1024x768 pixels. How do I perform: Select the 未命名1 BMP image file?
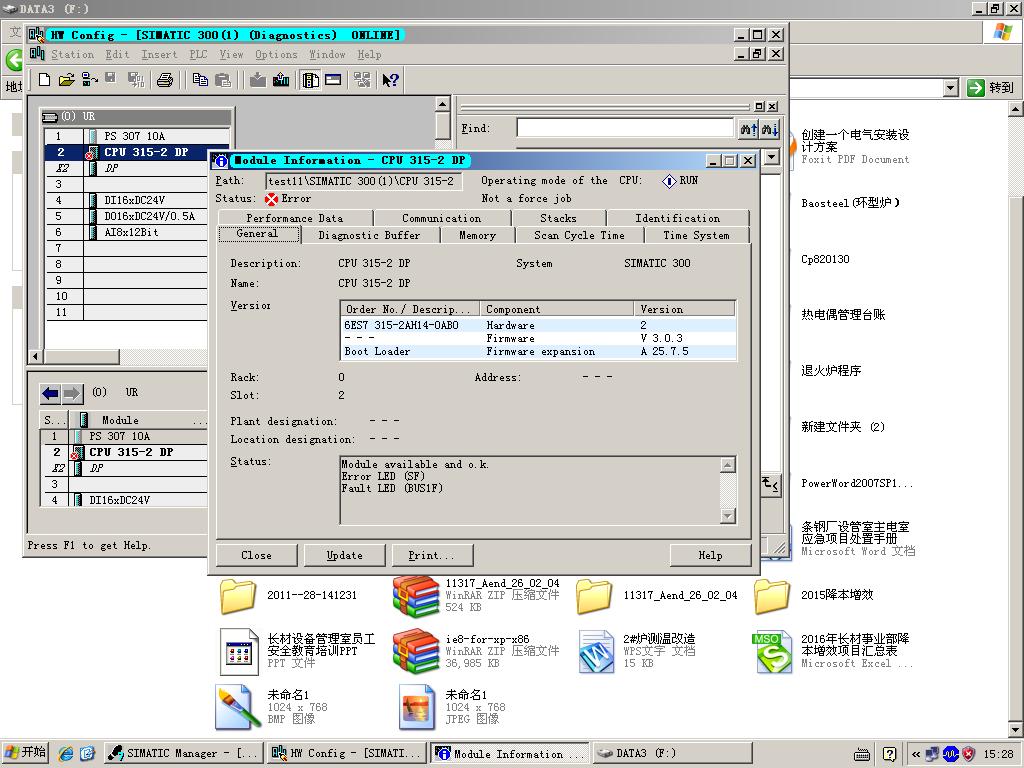(272, 707)
